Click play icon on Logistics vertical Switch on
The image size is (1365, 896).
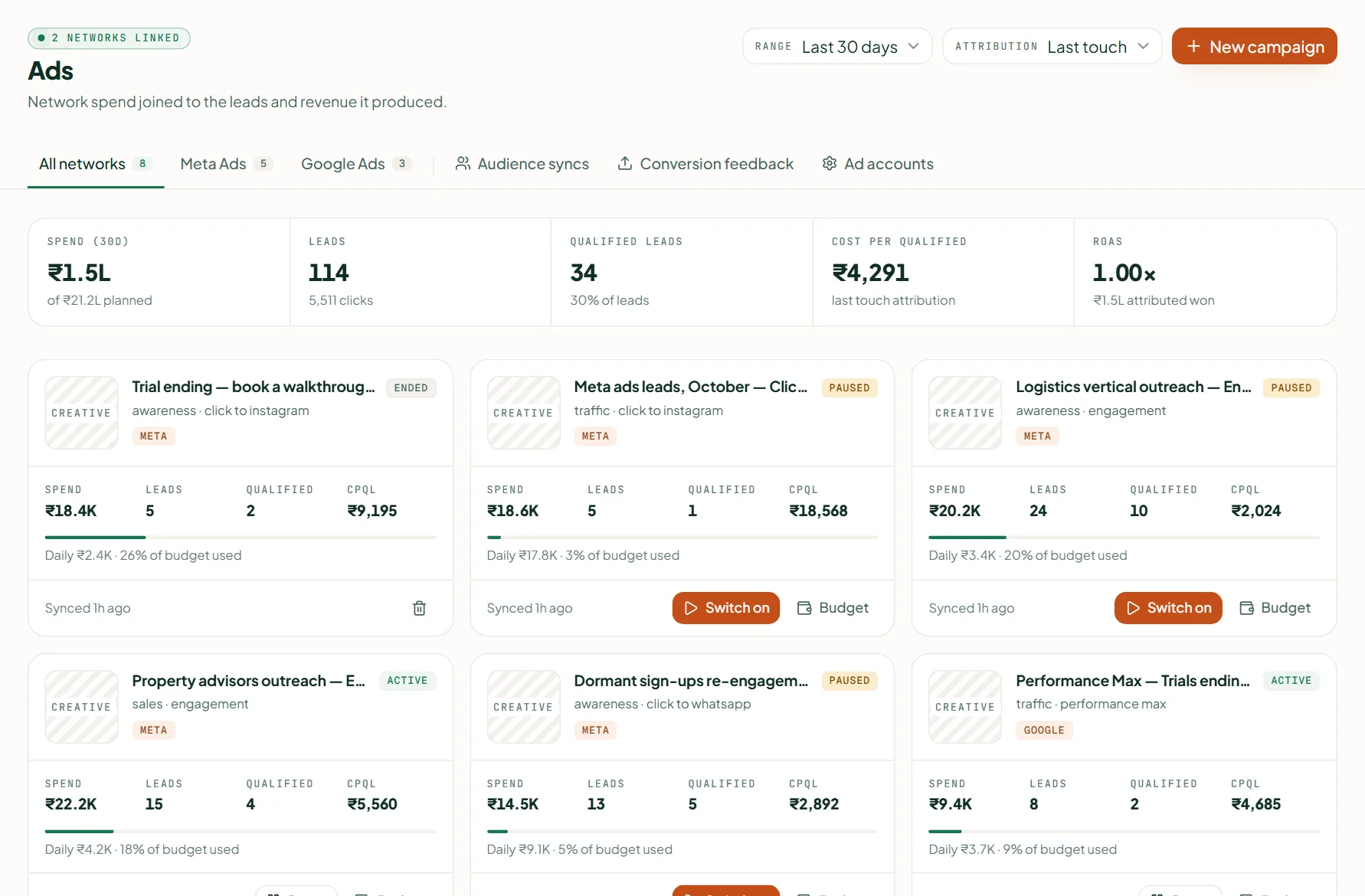[x=1133, y=608]
